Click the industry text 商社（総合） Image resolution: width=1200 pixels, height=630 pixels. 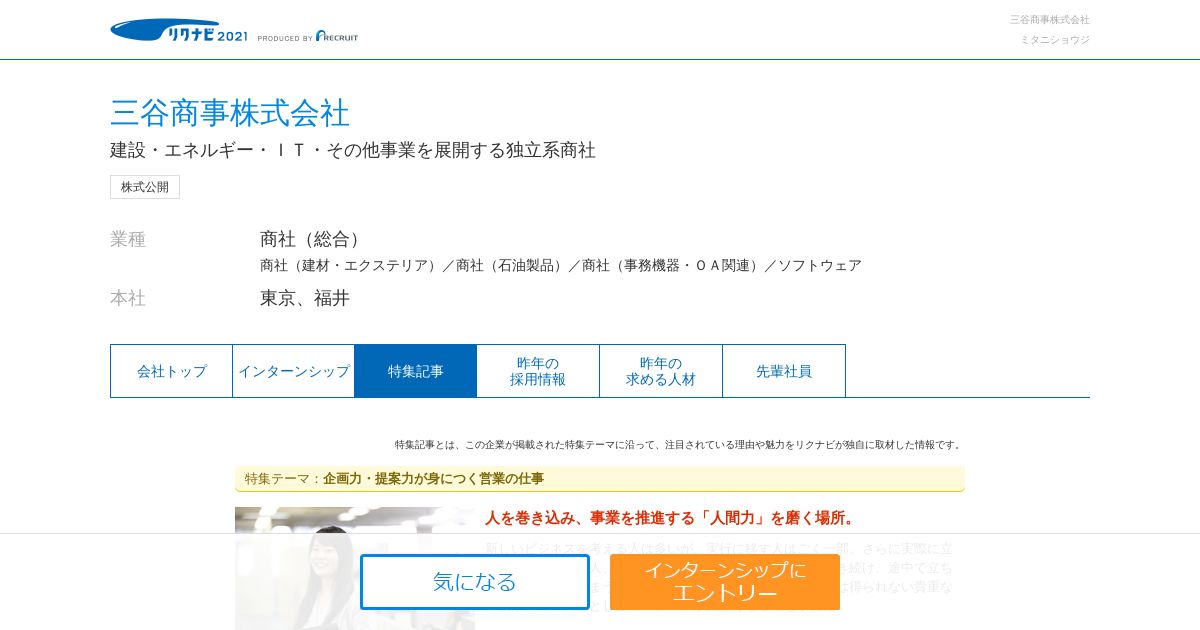(x=314, y=239)
